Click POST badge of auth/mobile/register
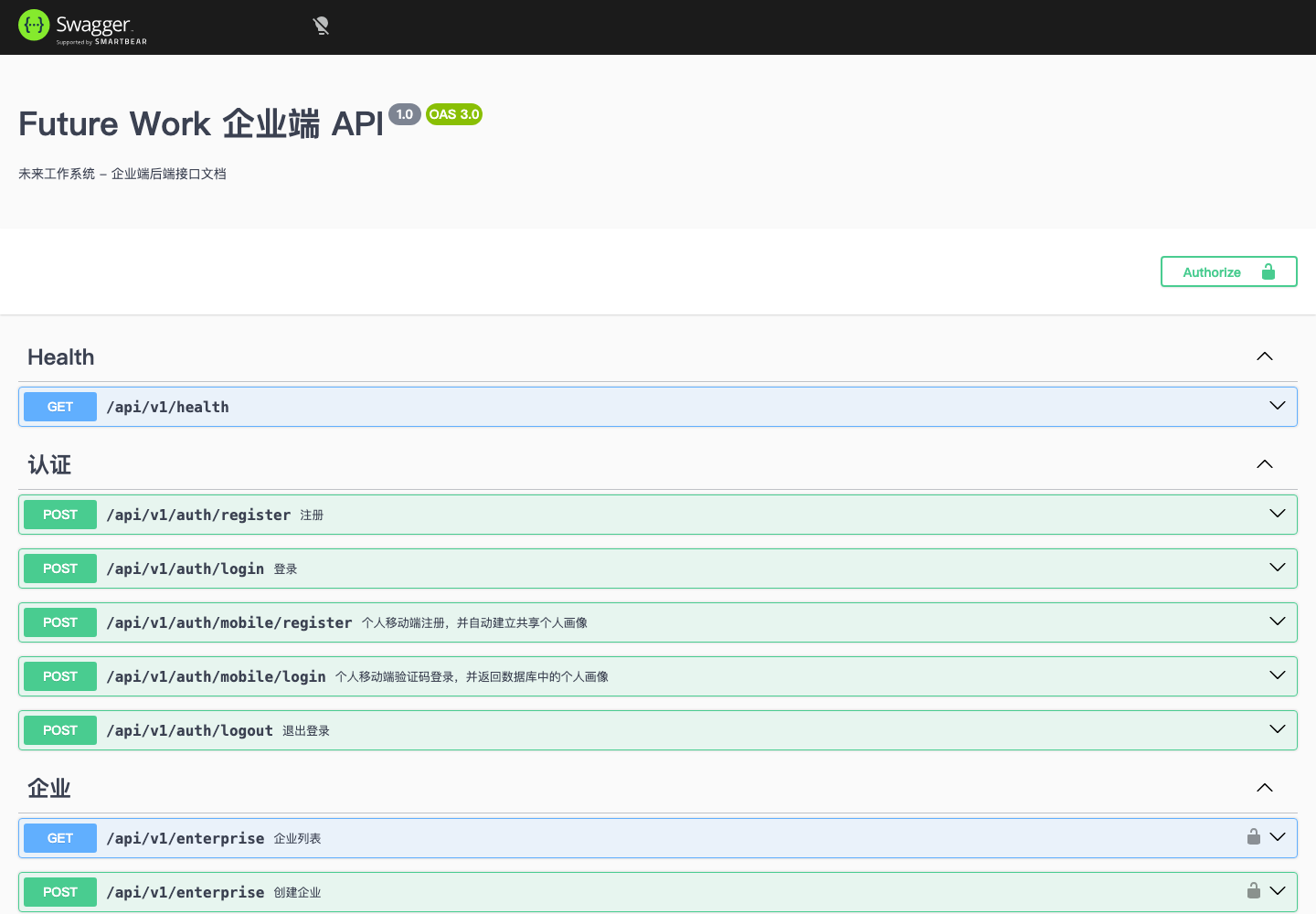Screen dimensions: 1316x914 click(60, 622)
